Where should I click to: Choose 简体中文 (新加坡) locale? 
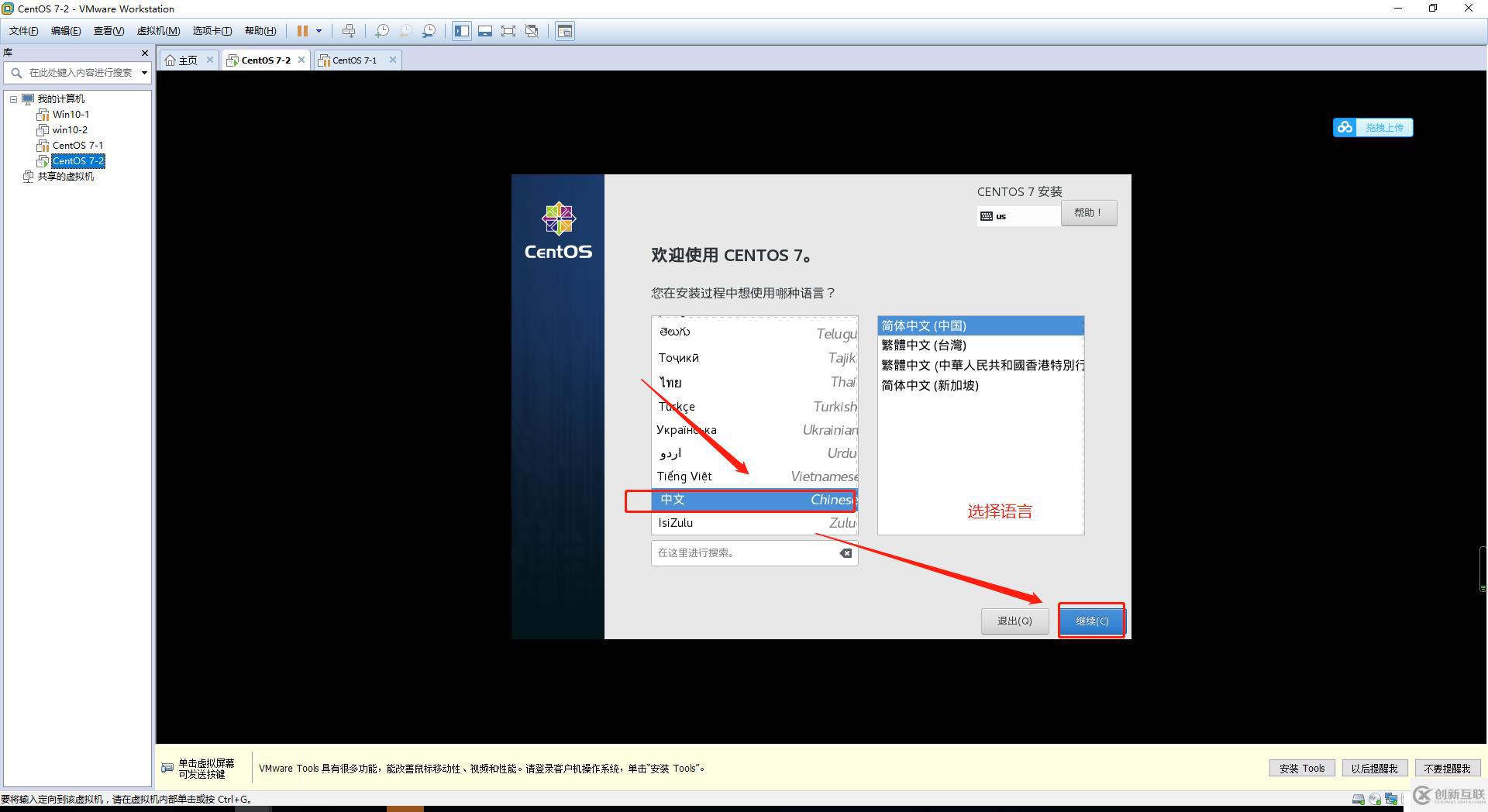pyautogui.click(x=980, y=385)
